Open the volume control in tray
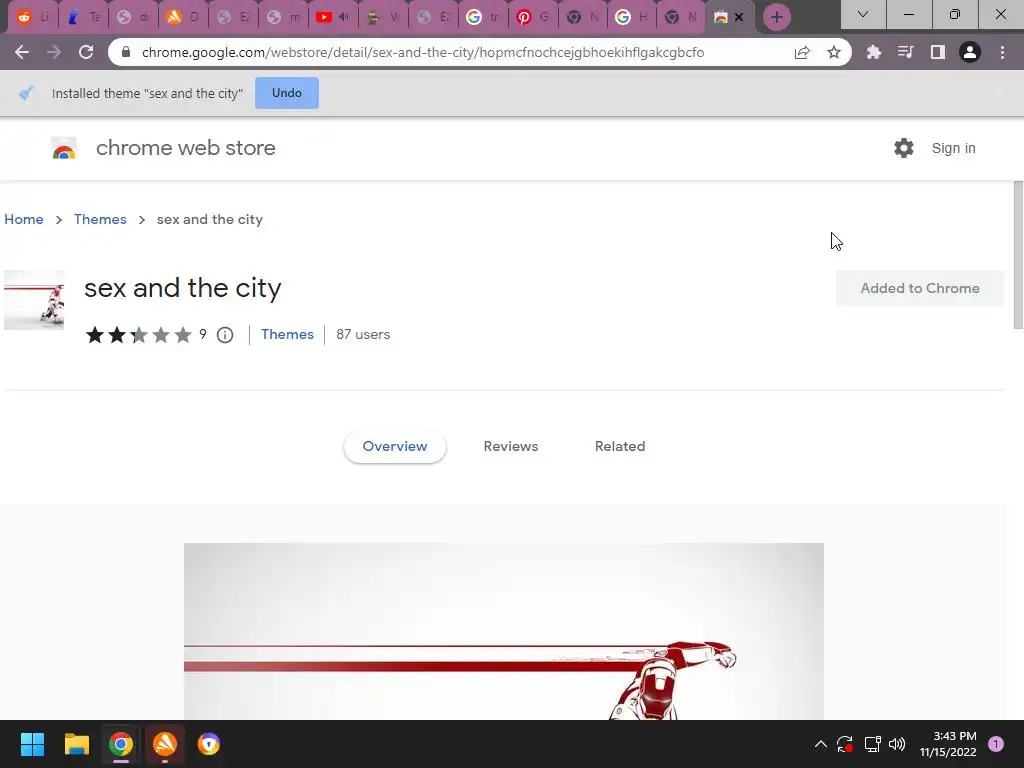1024x768 pixels. click(x=897, y=744)
